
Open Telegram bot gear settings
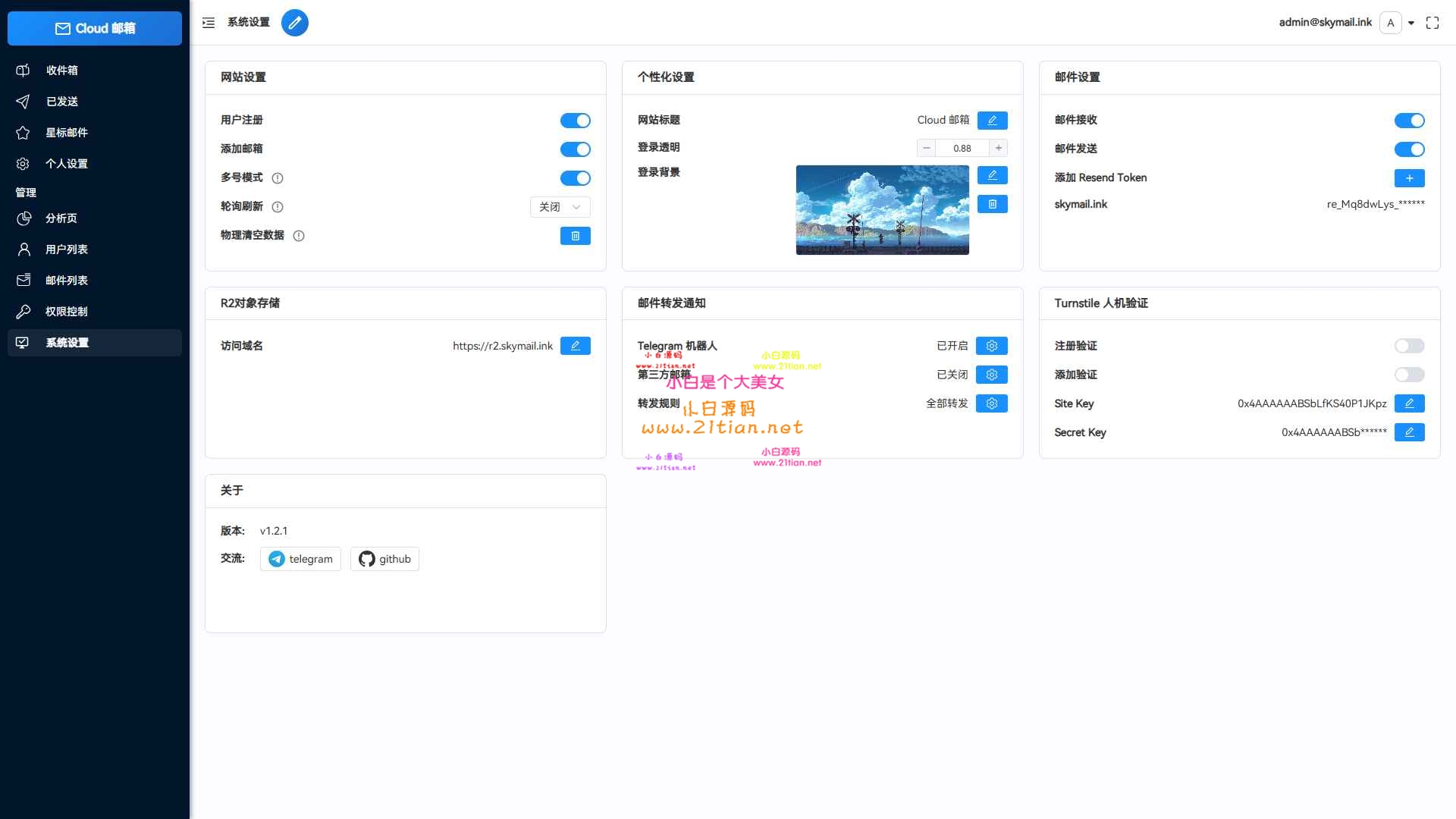[991, 346]
